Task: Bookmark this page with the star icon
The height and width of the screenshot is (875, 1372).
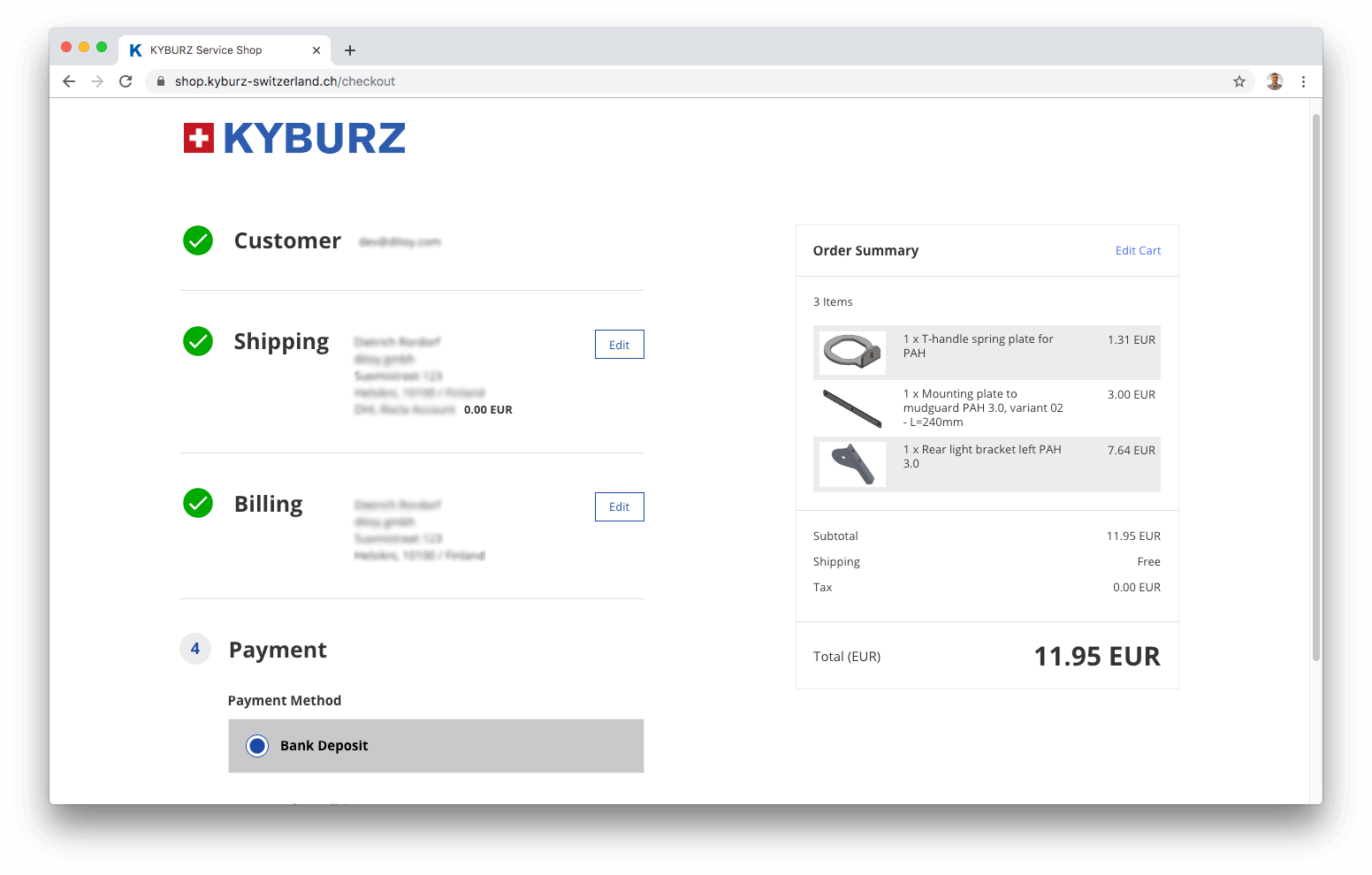Action: click(1239, 81)
